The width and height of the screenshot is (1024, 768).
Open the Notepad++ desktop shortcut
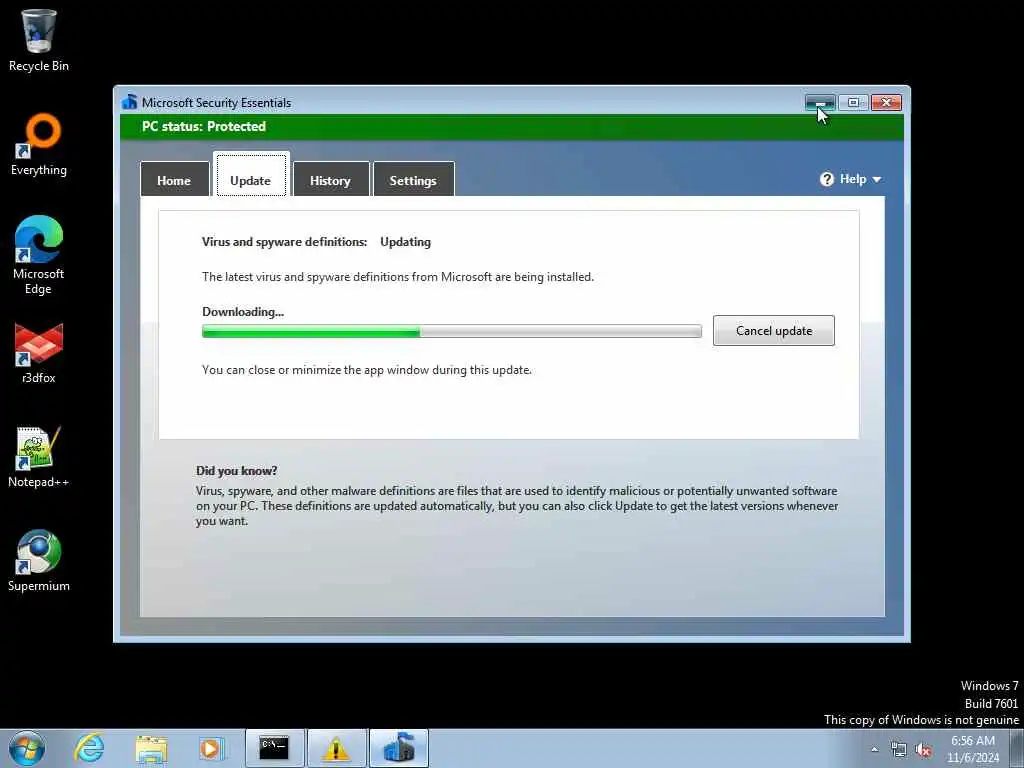(39, 457)
